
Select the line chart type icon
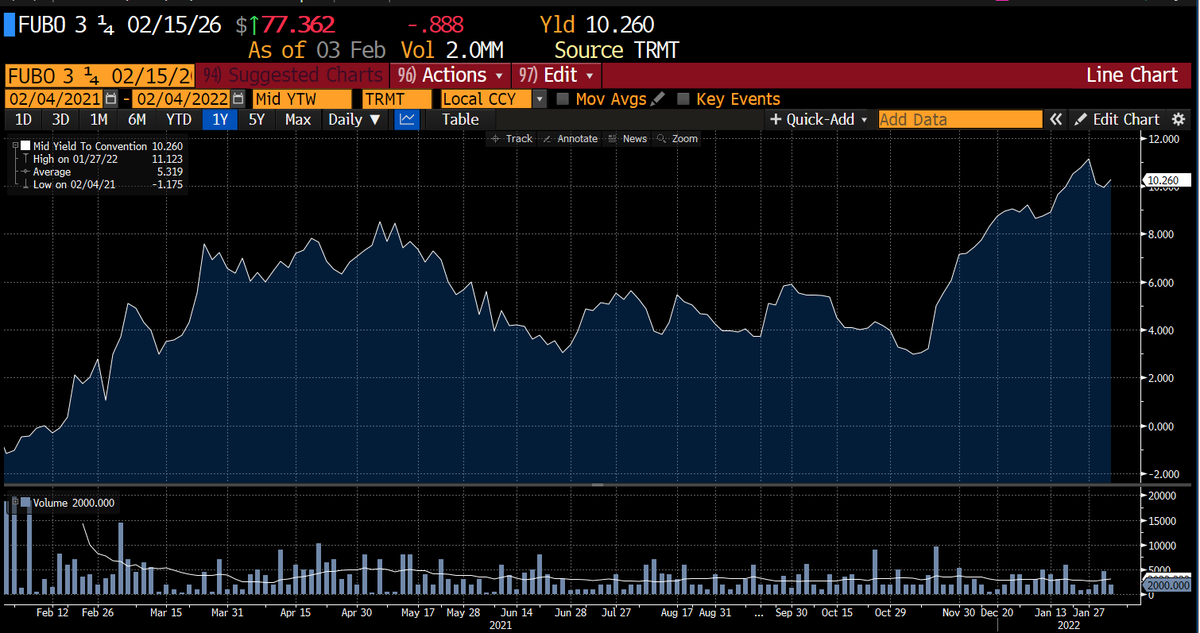pyautogui.click(x=407, y=119)
